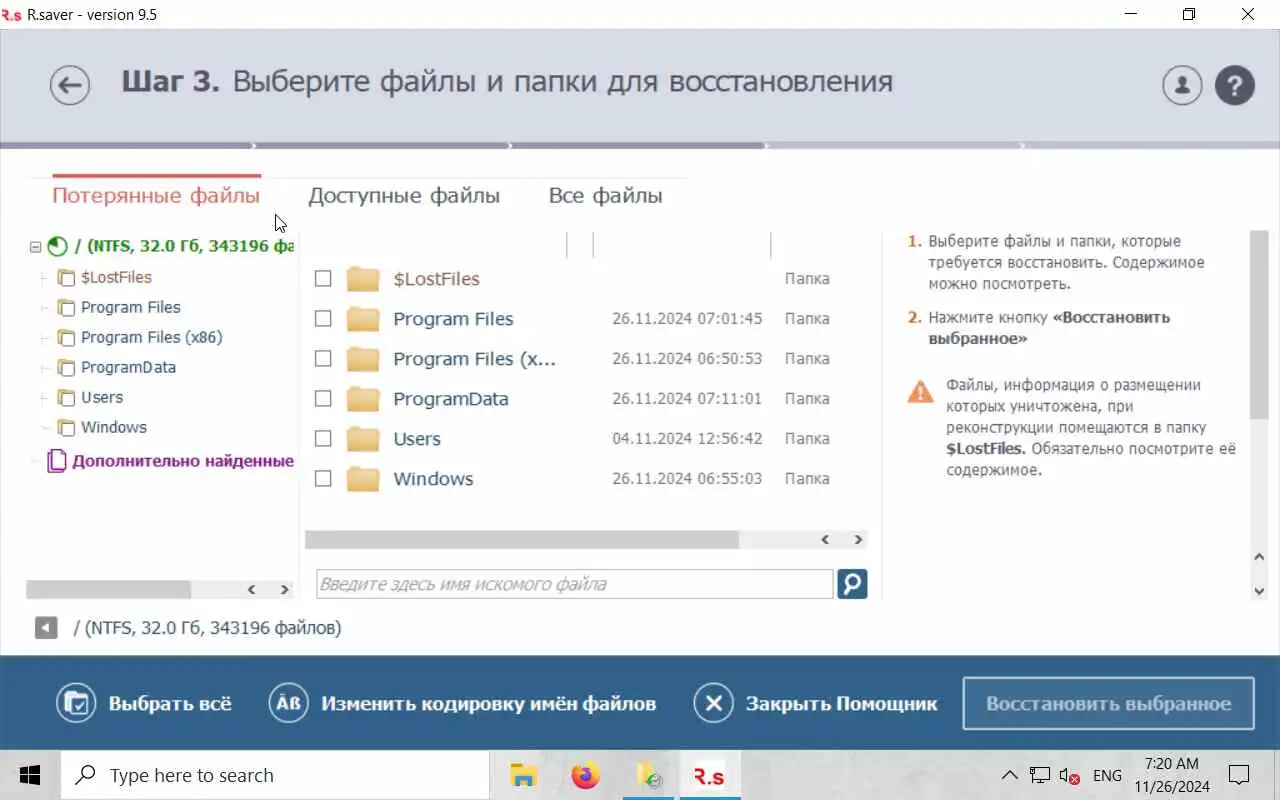Click the Выбрать всё checklist icon
1280x800 pixels.
click(76, 704)
